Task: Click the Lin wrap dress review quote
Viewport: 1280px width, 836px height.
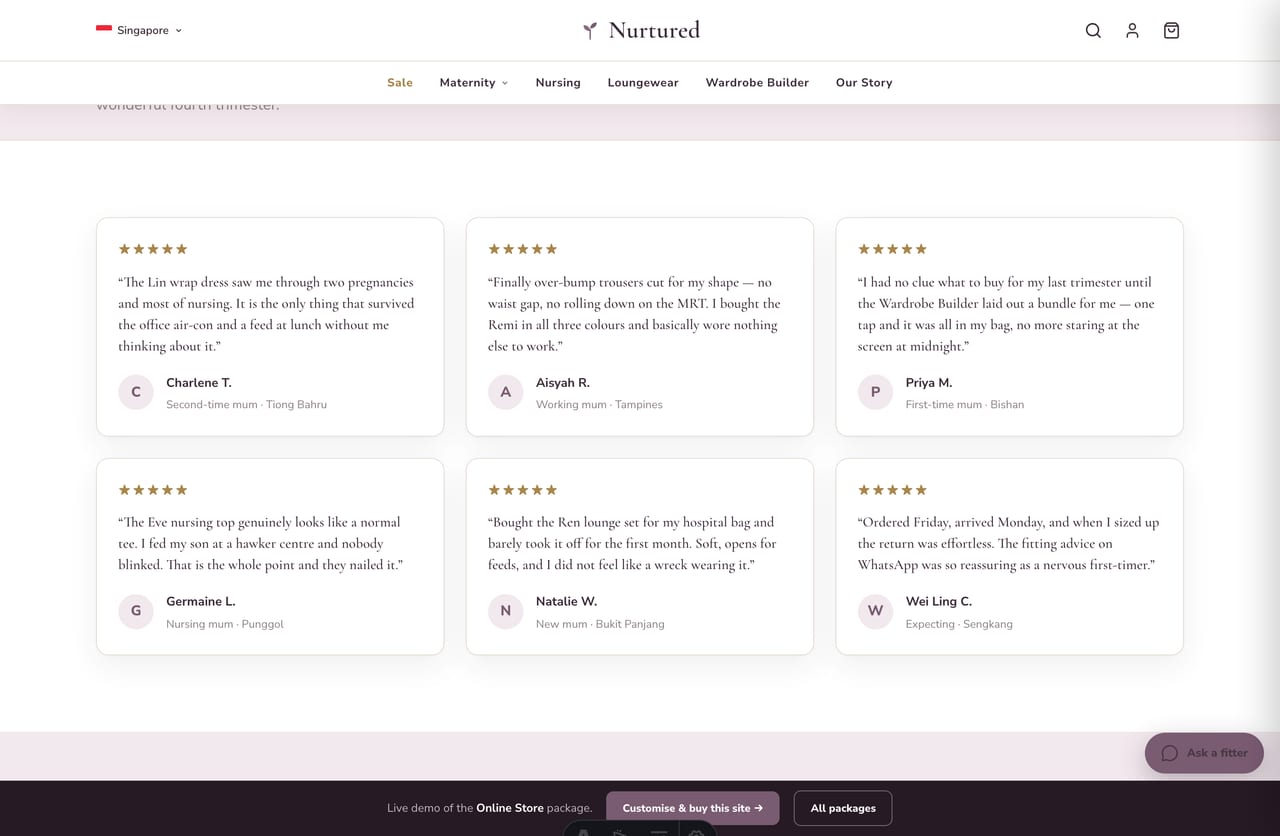Action: click(268, 314)
